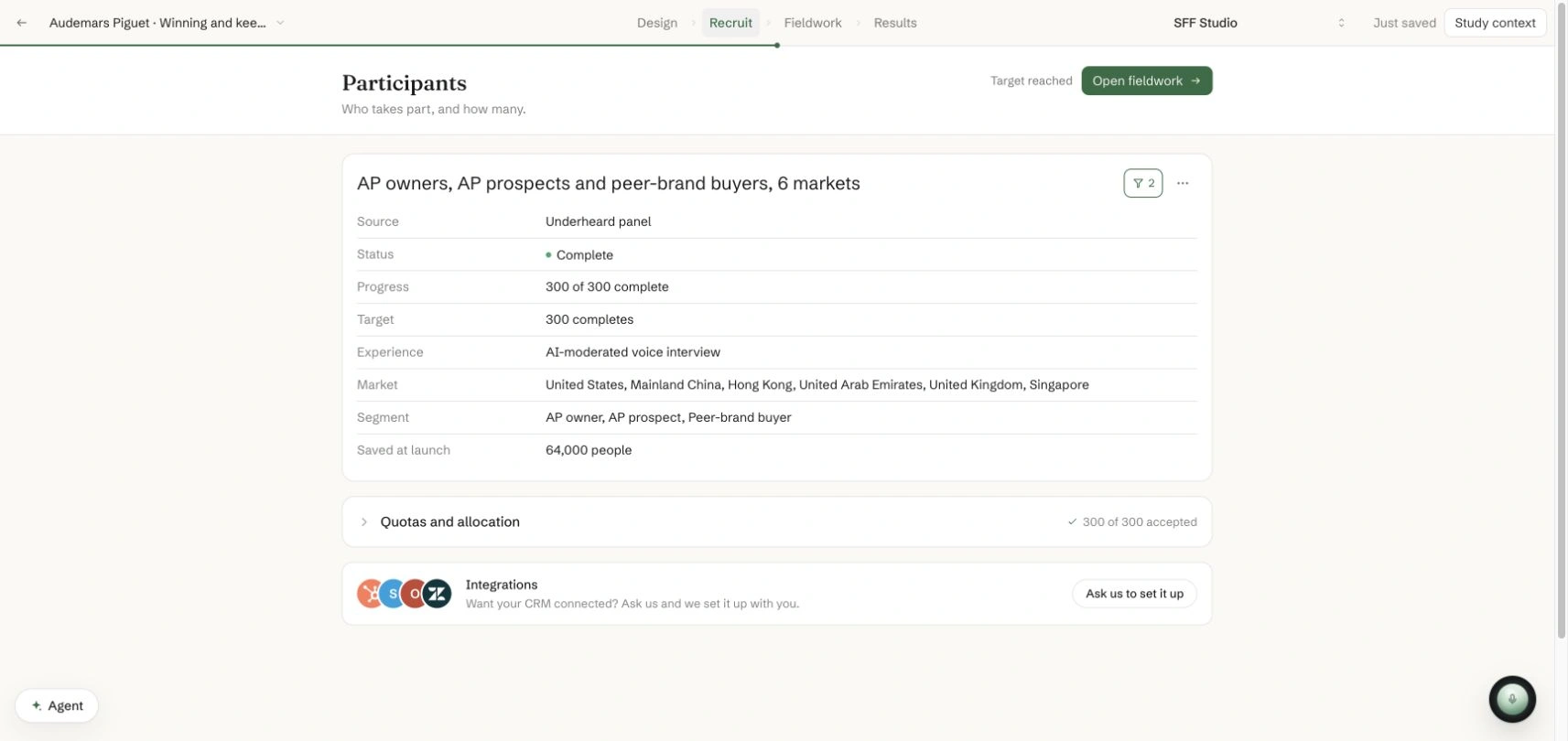Click the "Participants" heading
The width and height of the screenshot is (1568, 741).
pos(404,83)
